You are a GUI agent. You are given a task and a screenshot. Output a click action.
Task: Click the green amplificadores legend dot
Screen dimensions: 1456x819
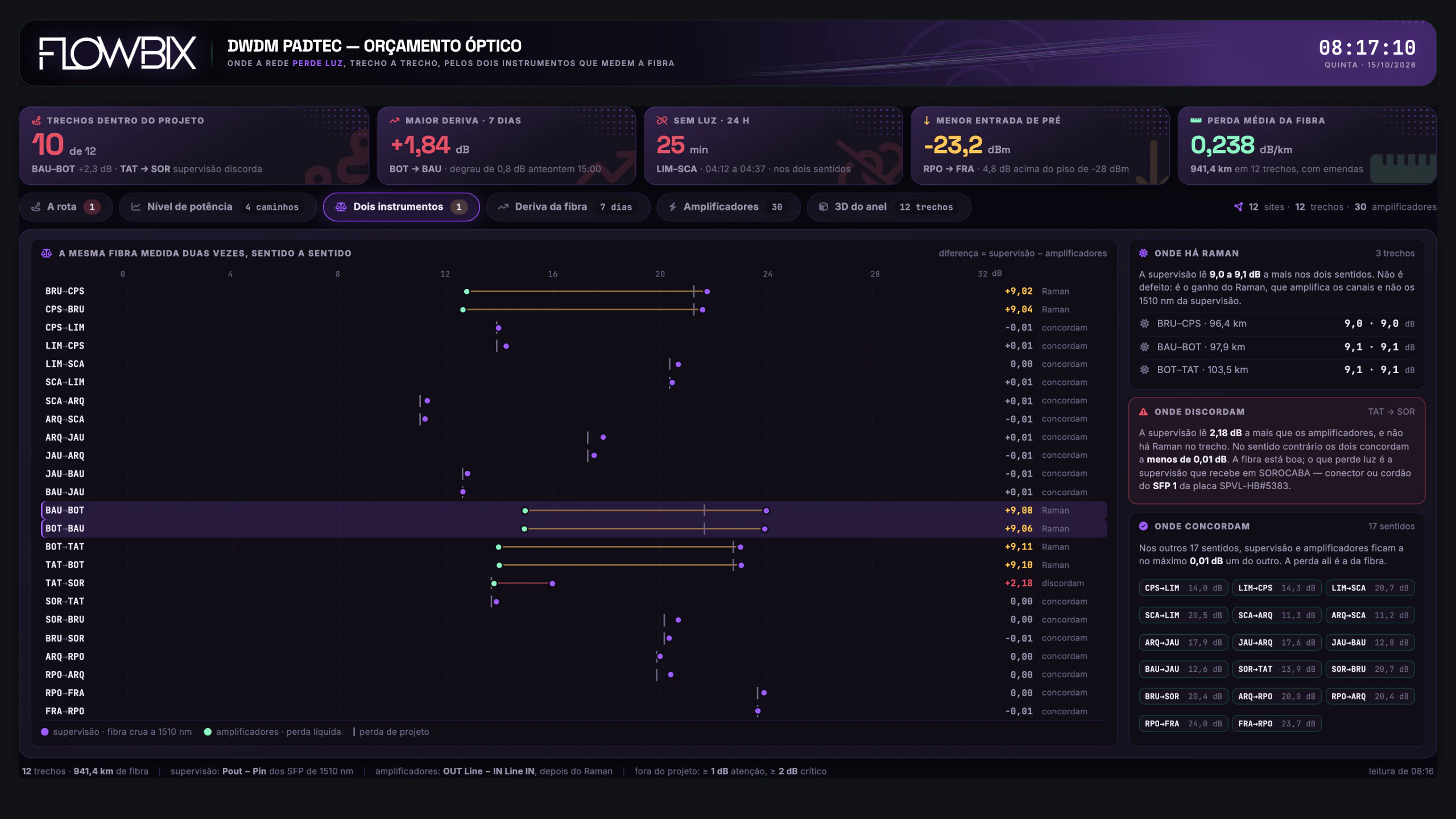click(x=208, y=732)
